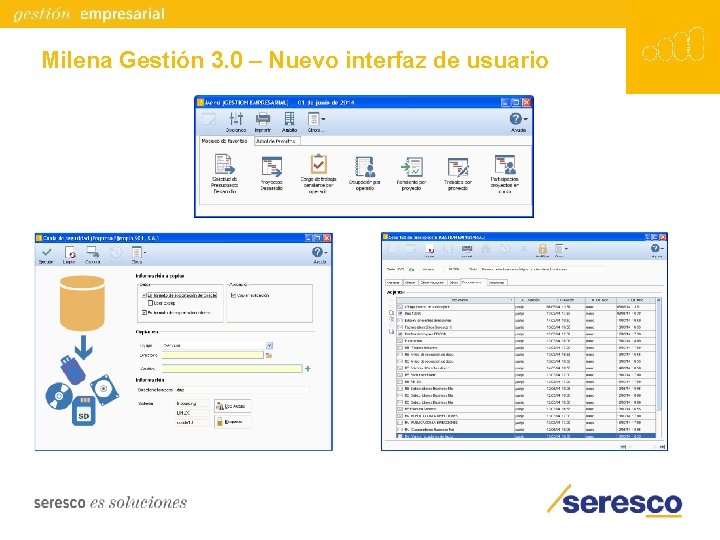Open Ocupación por operario icon
This screenshot has height=540, width=720.
pyautogui.click(x=365, y=167)
